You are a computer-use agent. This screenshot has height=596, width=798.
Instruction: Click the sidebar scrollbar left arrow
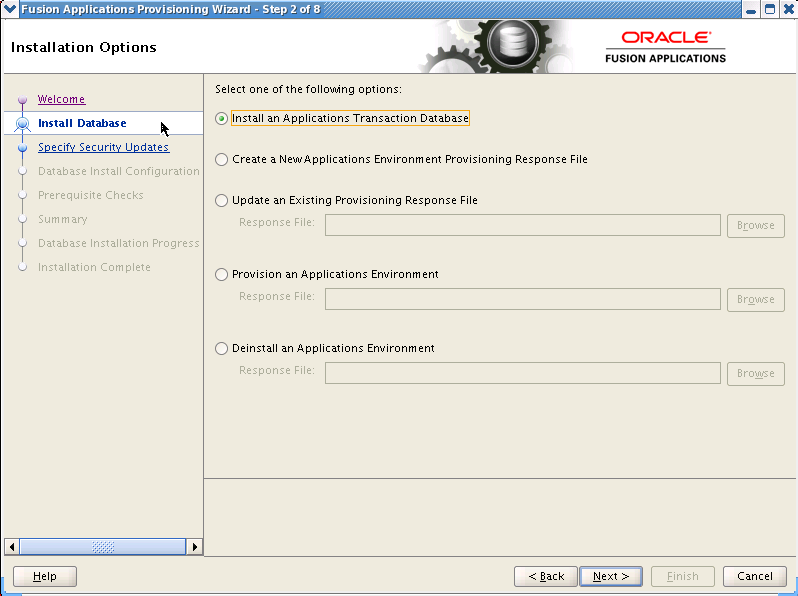coord(12,547)
